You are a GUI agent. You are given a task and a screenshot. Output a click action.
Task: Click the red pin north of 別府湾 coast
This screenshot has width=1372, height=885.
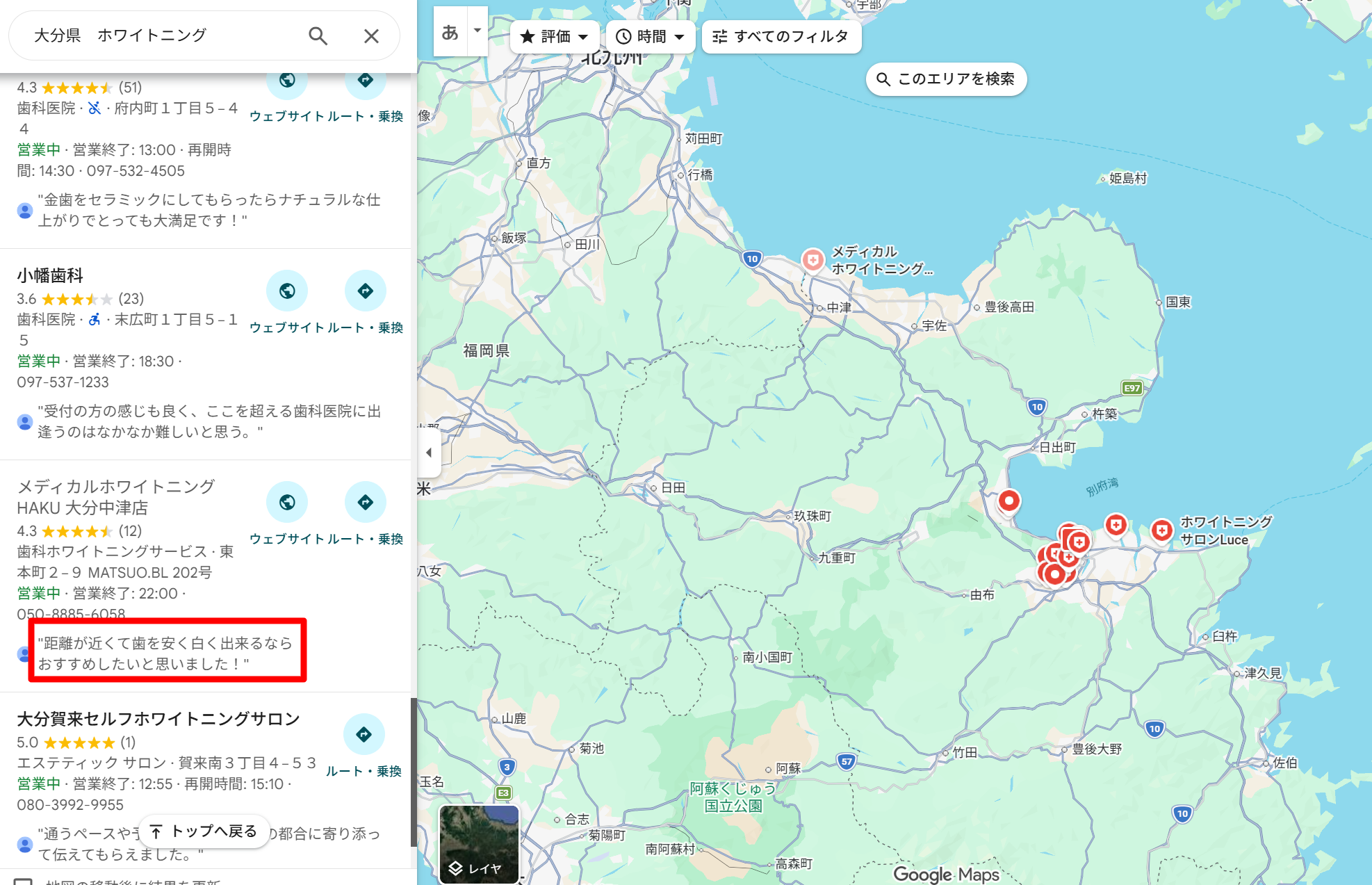pos(1008,501)
